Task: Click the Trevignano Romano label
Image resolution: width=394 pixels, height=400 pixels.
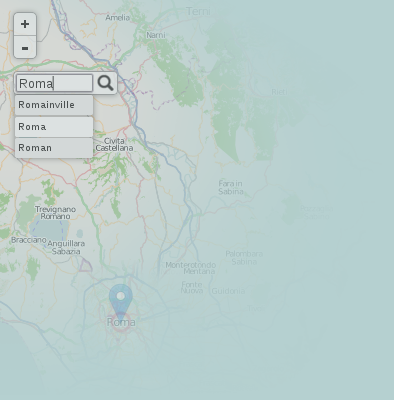Action: pyautogui.click(x=55, y=213)
